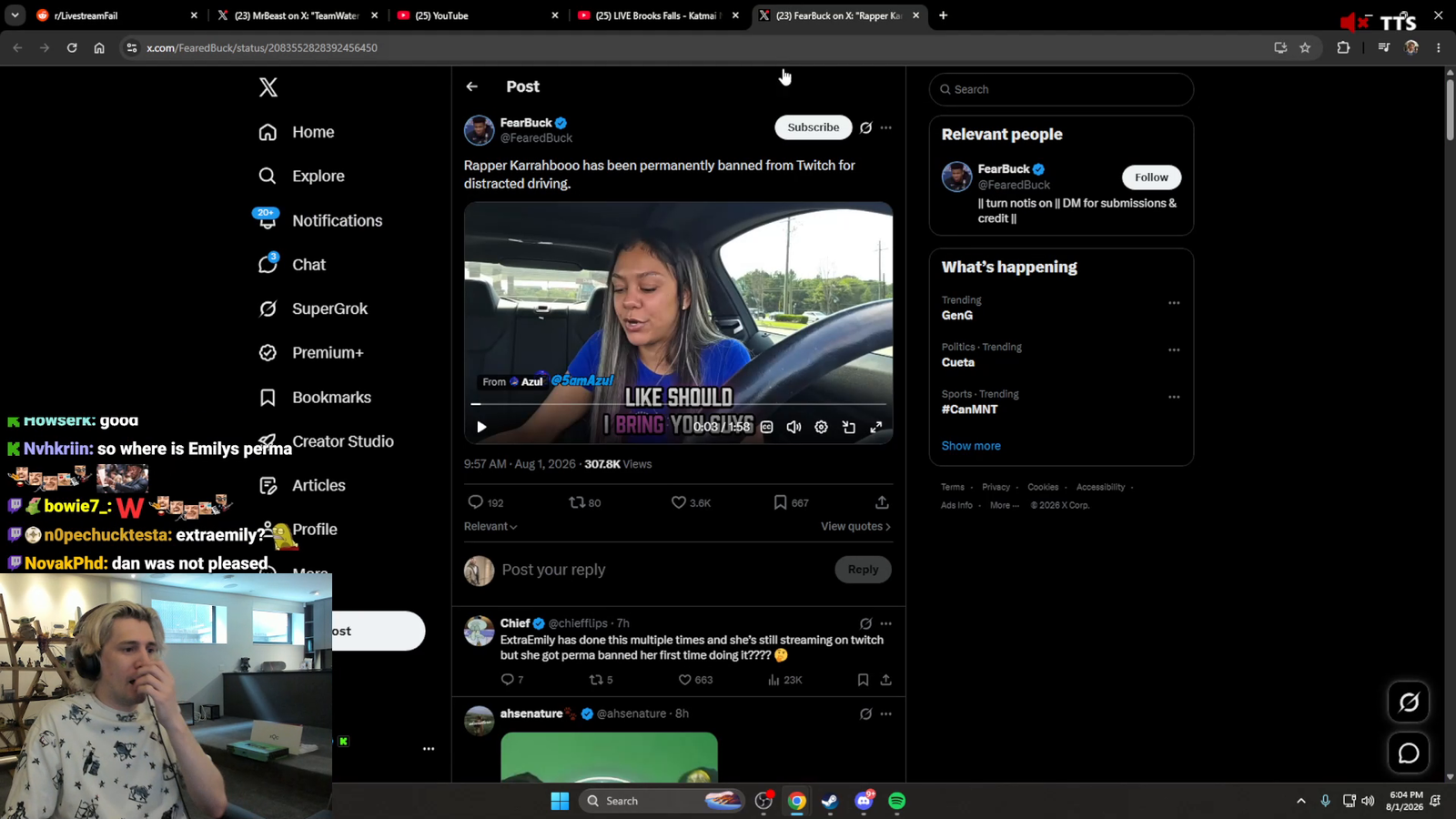This screenshot has width=1456, height=819.
Task: Repost FearBuck's post with 80 reposts
Action: coord(584,502)
